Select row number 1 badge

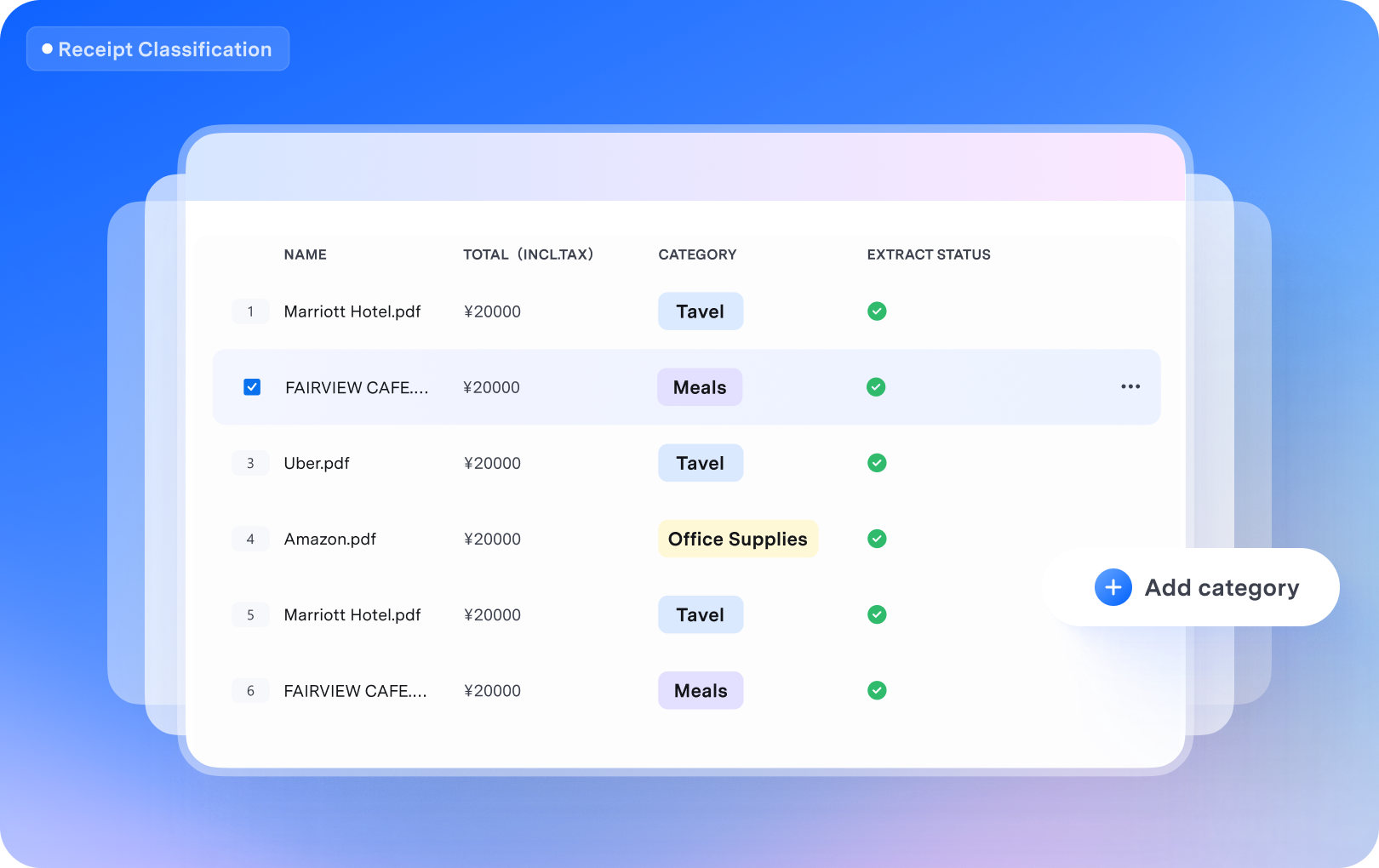click(x=250, y=311)
